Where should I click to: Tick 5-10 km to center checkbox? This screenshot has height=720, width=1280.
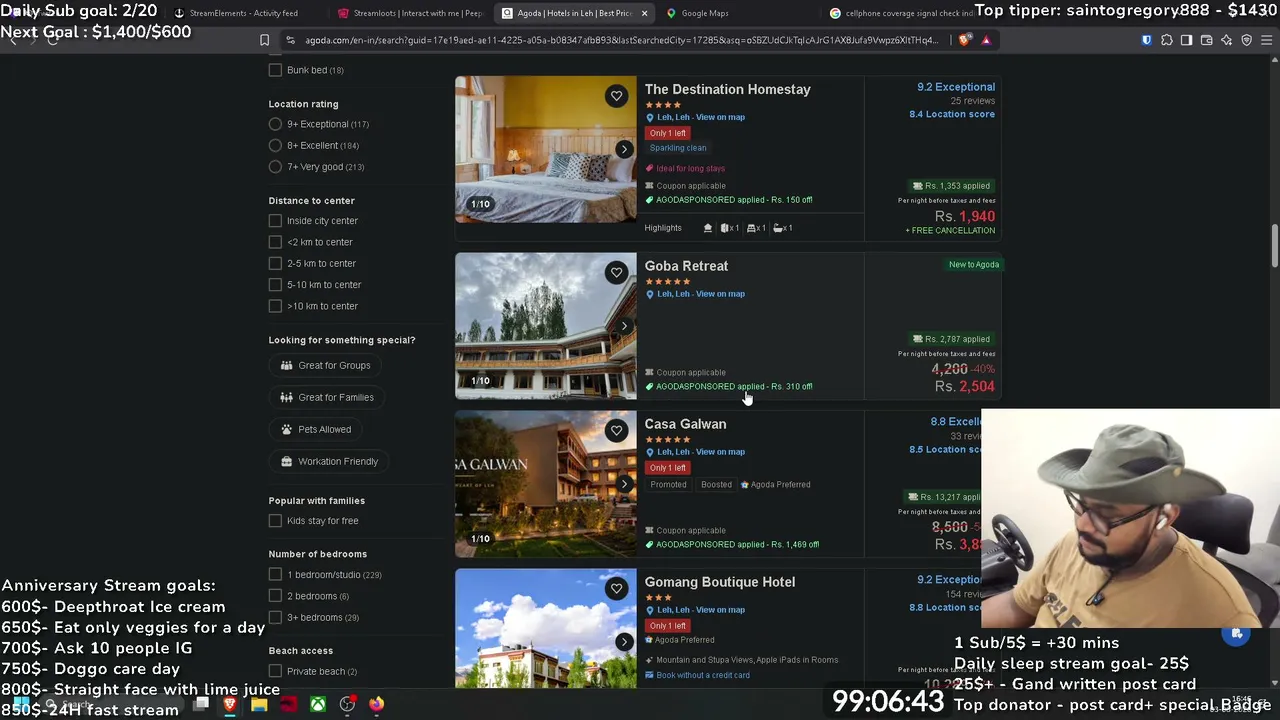[275, 285]
